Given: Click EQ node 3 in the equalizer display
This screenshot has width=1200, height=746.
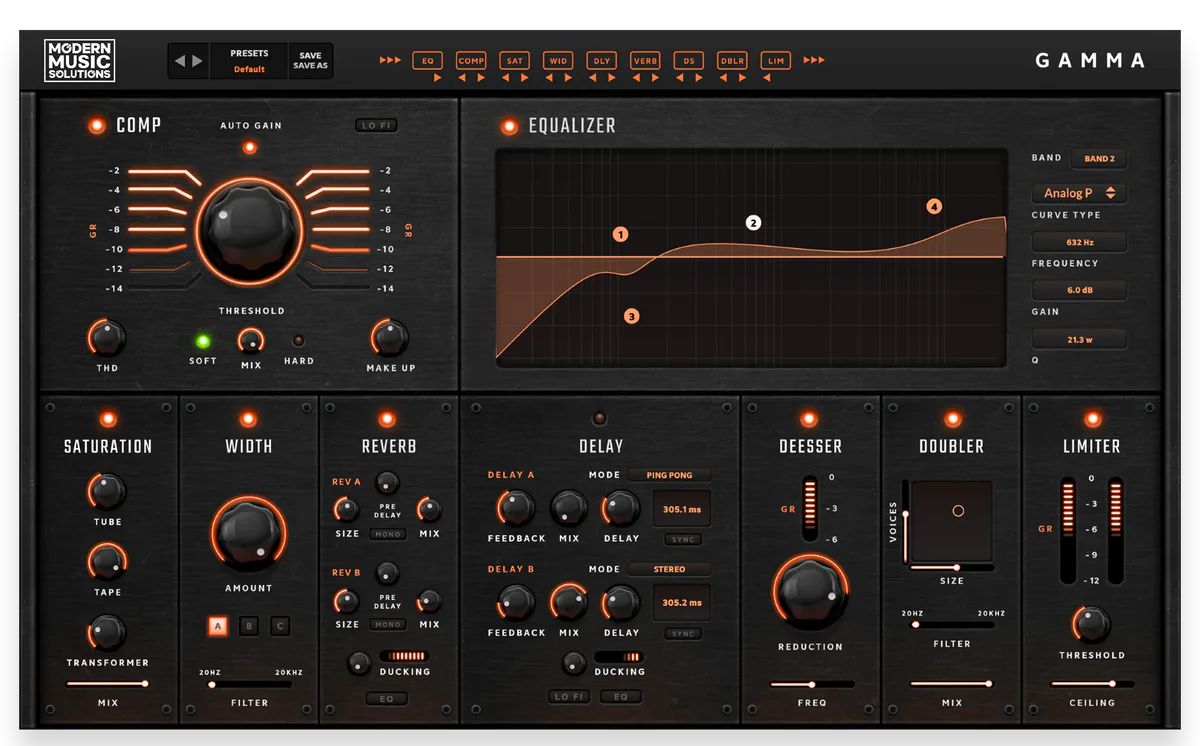Looking at the screenshot, I should click(x=631, y=314).
